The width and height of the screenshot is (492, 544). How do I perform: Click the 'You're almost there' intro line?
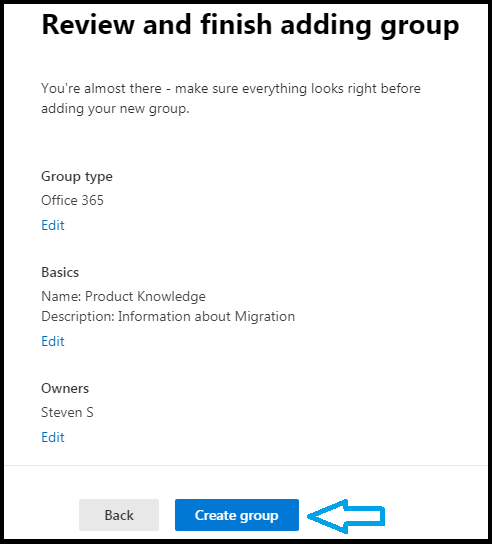pyautogui.click(x=231, y=89)
